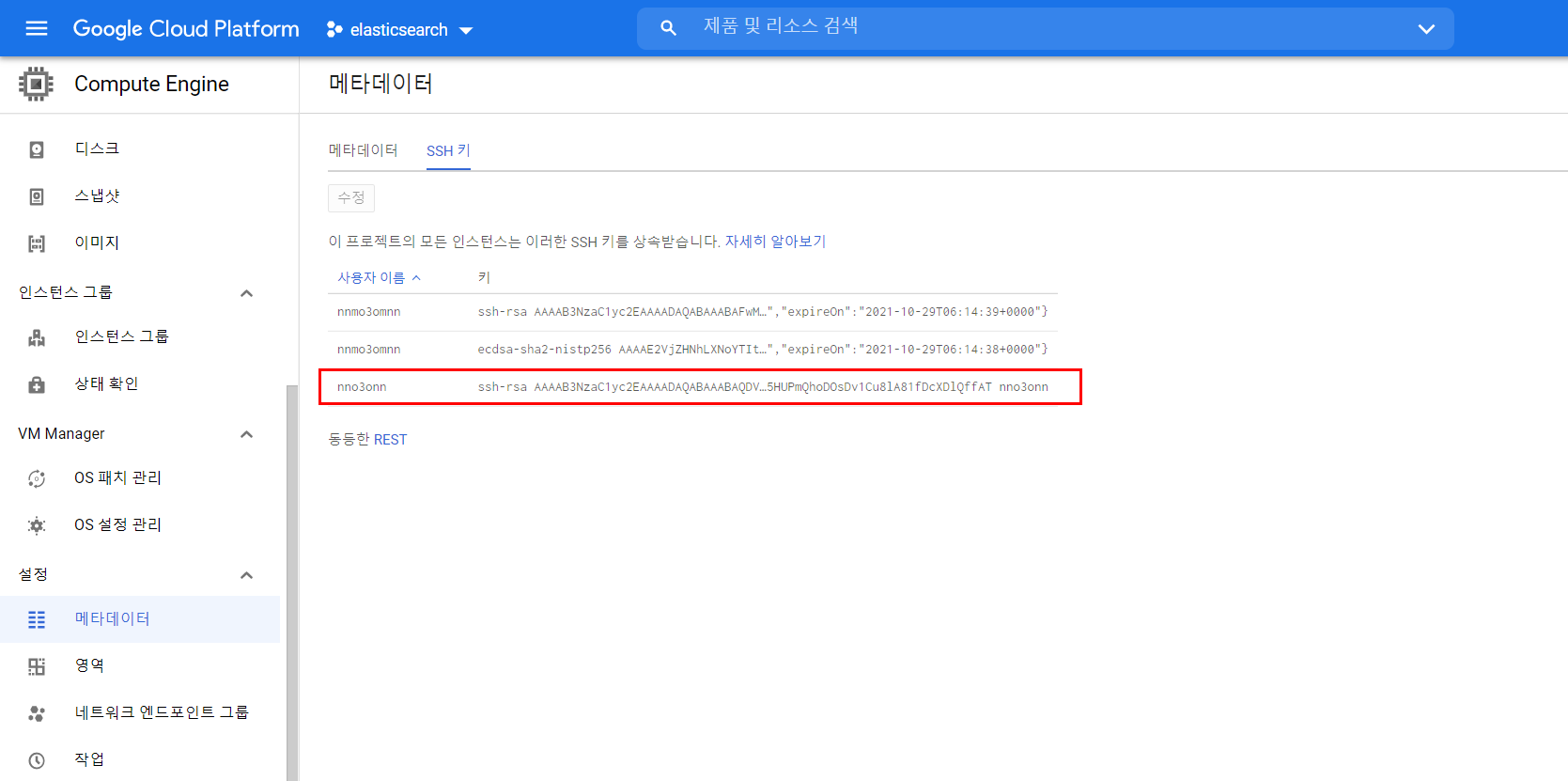Switch to the 메타데이터 tab
Image resolution: width=1568 pixels, height=781 pixels.
[x=364, y=150]
